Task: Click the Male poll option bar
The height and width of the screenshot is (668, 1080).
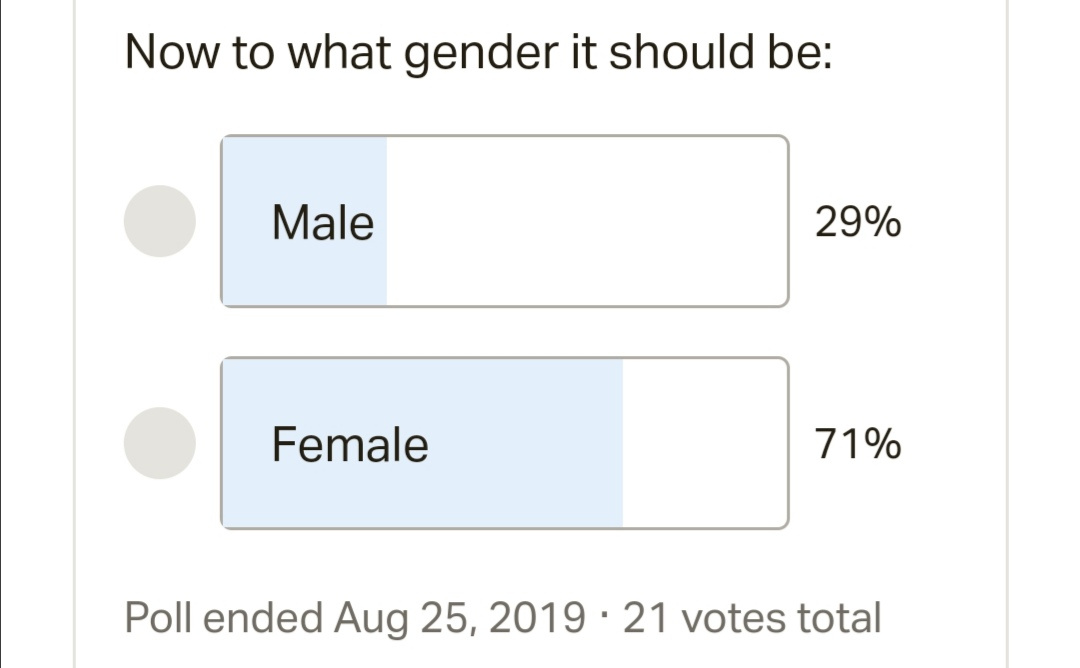Action: tap(504, 221)
